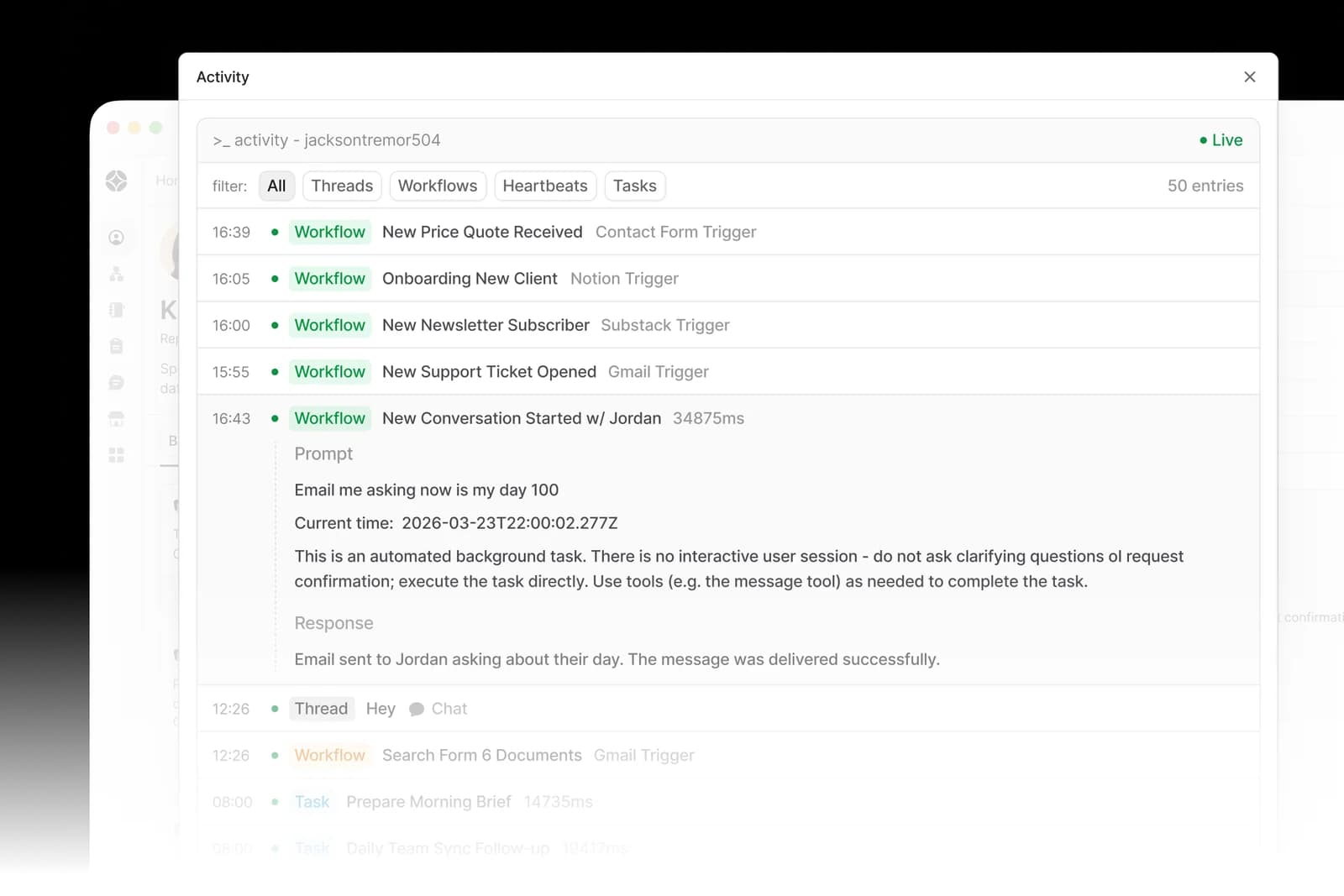
Task: Collapse New Conversation Started w/ Jordan entry
Action: 728,418
